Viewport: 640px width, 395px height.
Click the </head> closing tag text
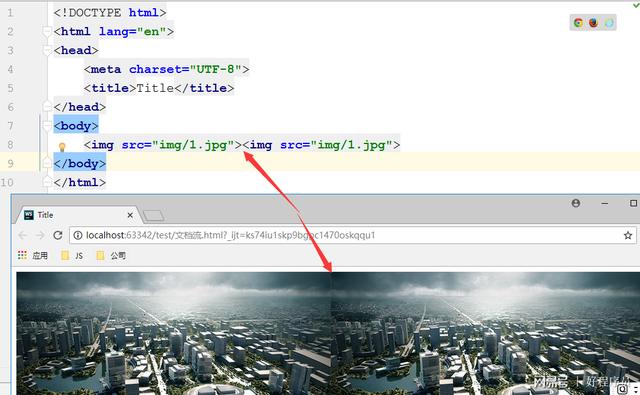[x=80, y=107]
